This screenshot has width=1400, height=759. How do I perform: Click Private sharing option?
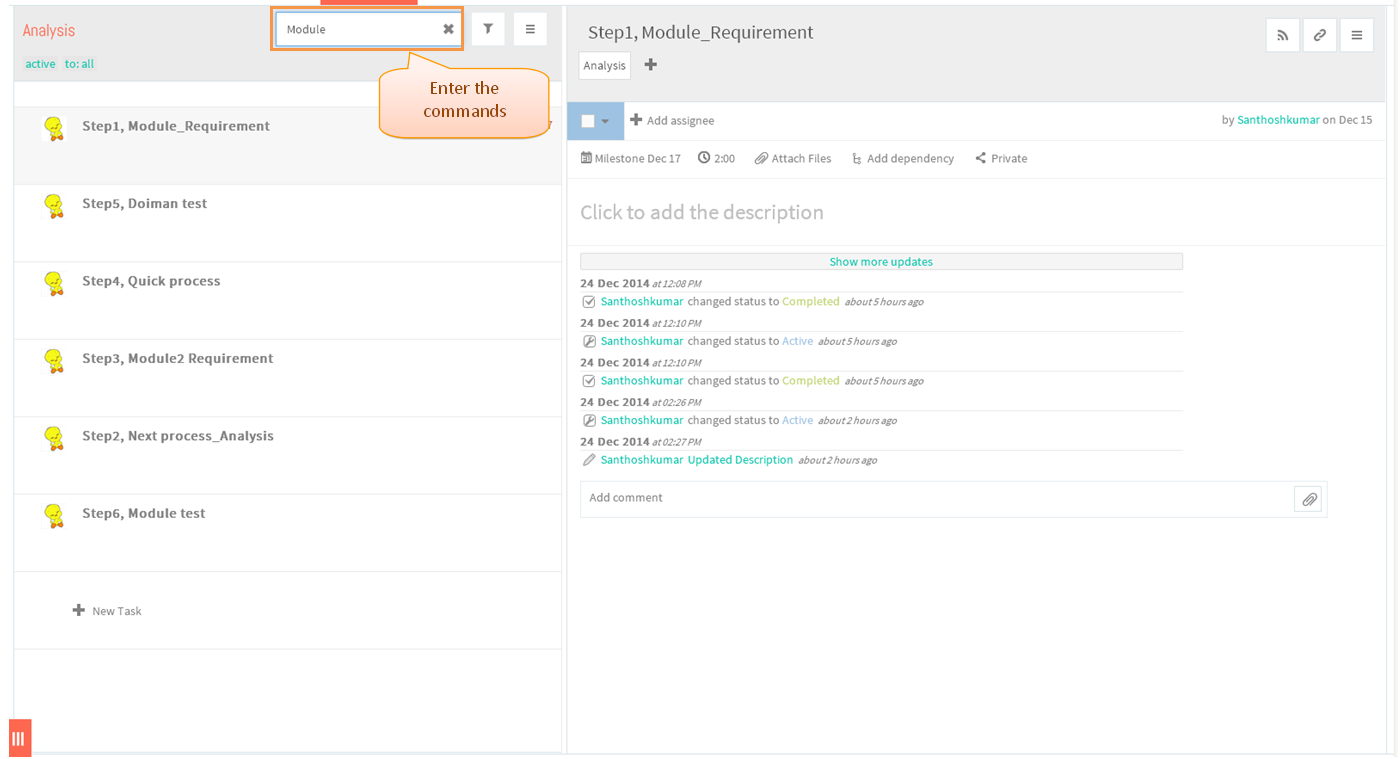pyautogui.click(x=1001, y=158)
